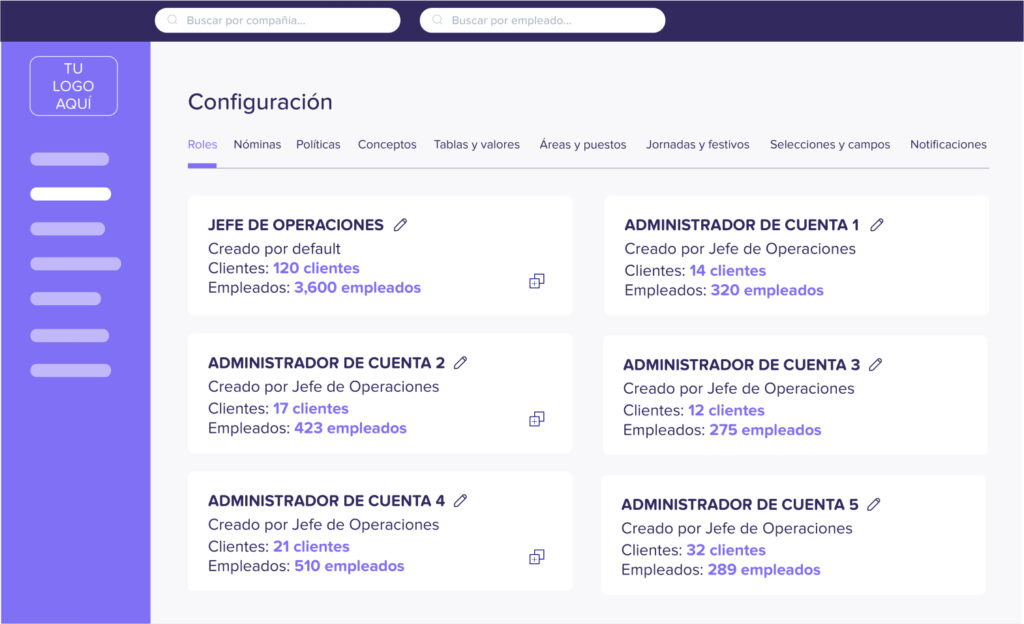The image size is (1024, 624).
Task: Click the JEFE DE OPERACIONES title
Action: [x=296, y=225]
